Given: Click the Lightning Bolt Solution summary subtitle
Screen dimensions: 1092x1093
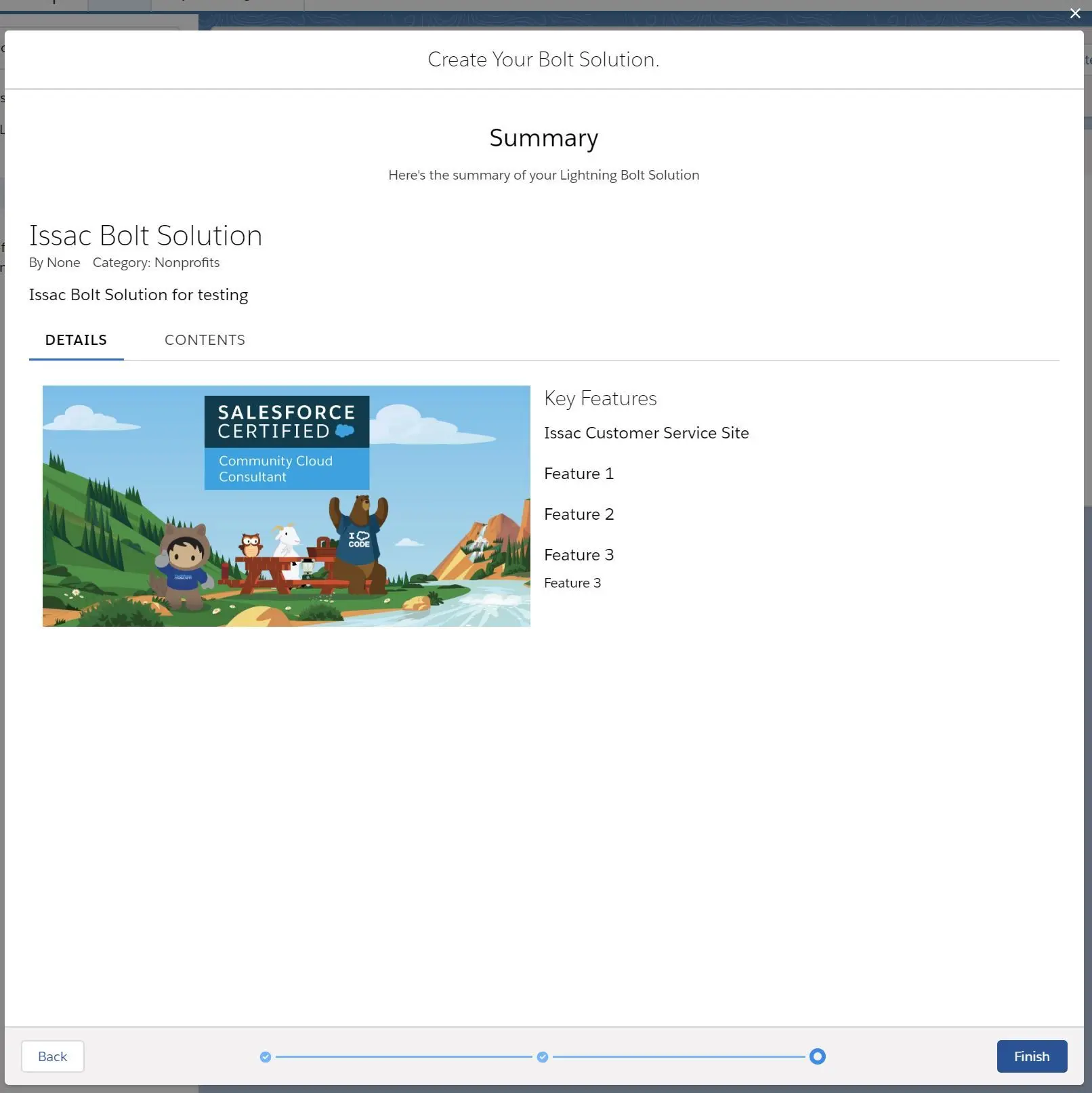Looking at the screenshot, I should 544,176.
